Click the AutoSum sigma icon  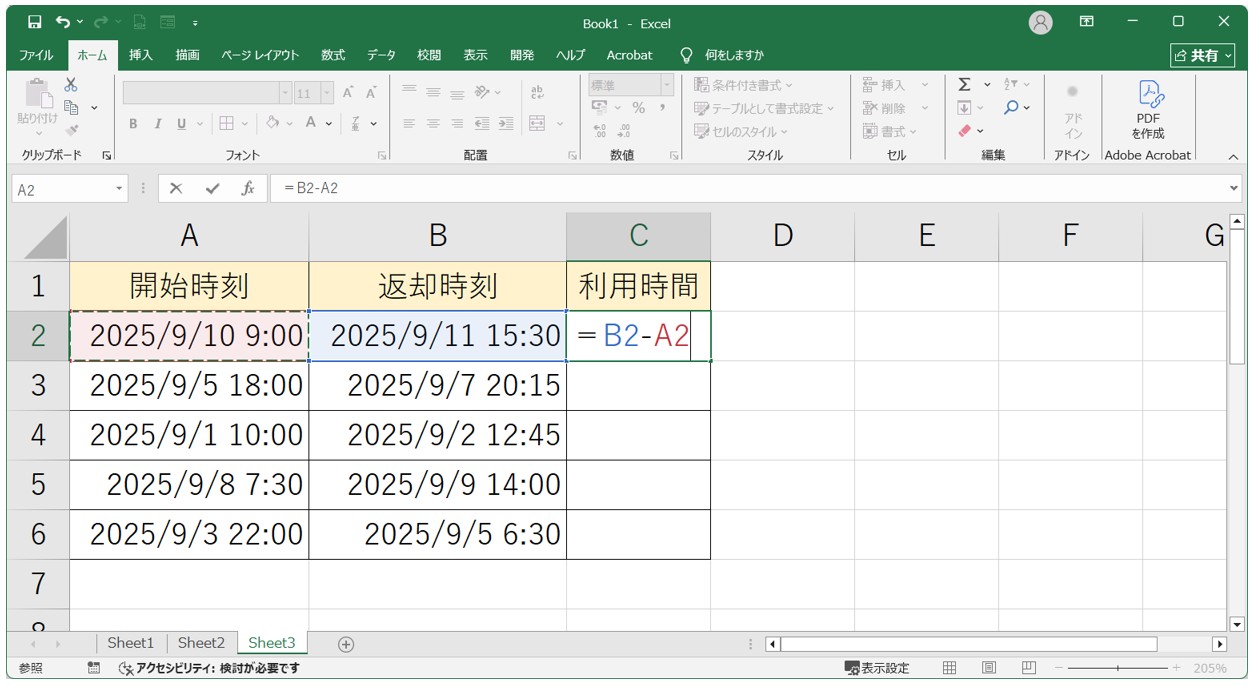point(964,85)
